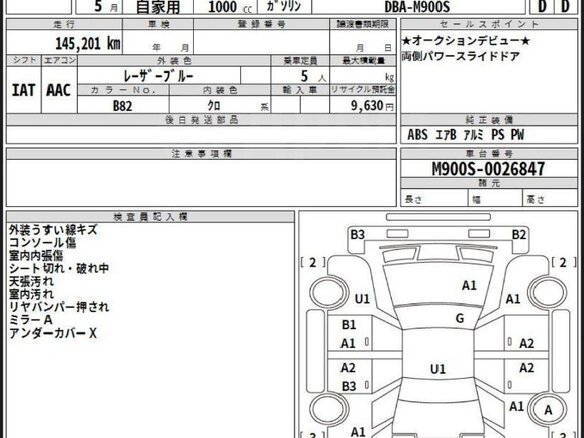Select PW in the equipment list
584x438 pixels.
pos(517,134)
